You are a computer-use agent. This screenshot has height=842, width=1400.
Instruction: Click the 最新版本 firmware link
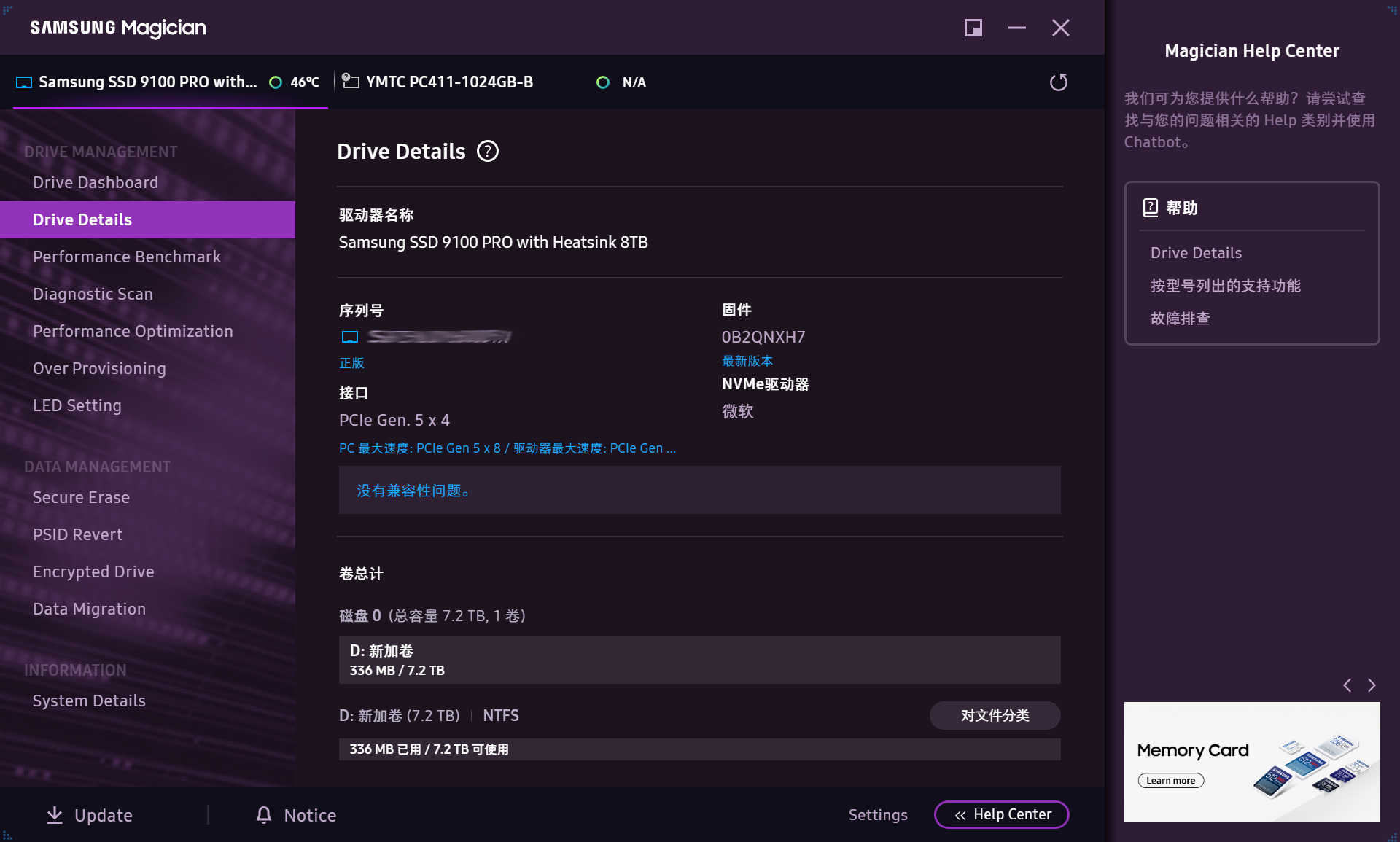pyautogui.click(x=747, y=360)
